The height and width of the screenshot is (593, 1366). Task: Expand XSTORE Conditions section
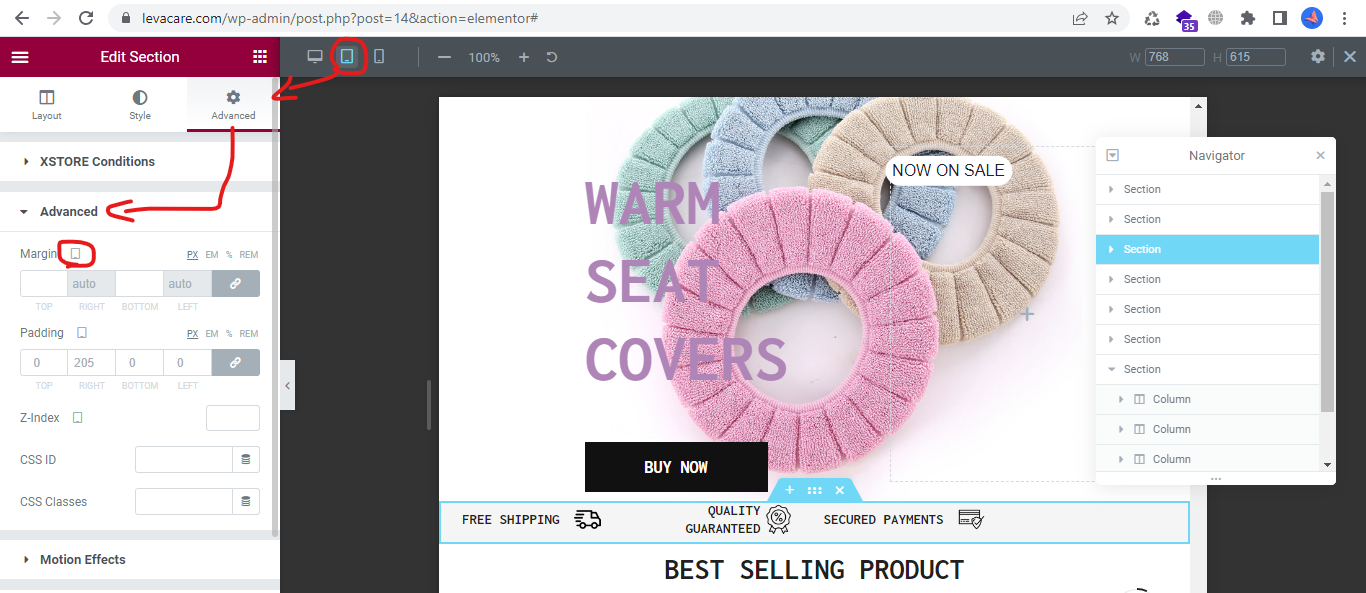(136, 161)
